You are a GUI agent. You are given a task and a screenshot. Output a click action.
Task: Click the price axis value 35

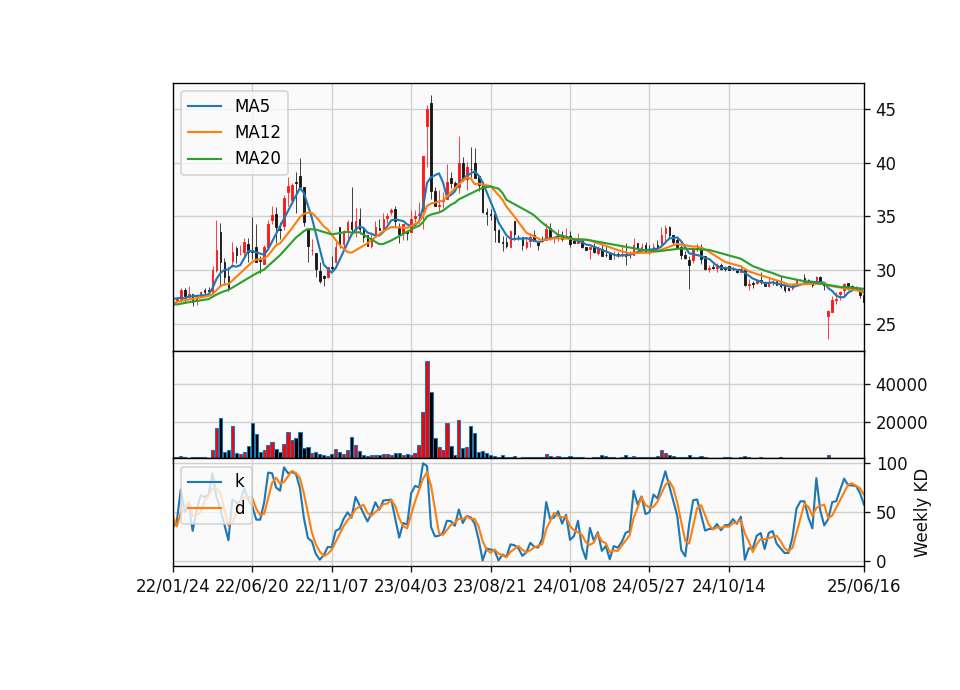point(886,217)
